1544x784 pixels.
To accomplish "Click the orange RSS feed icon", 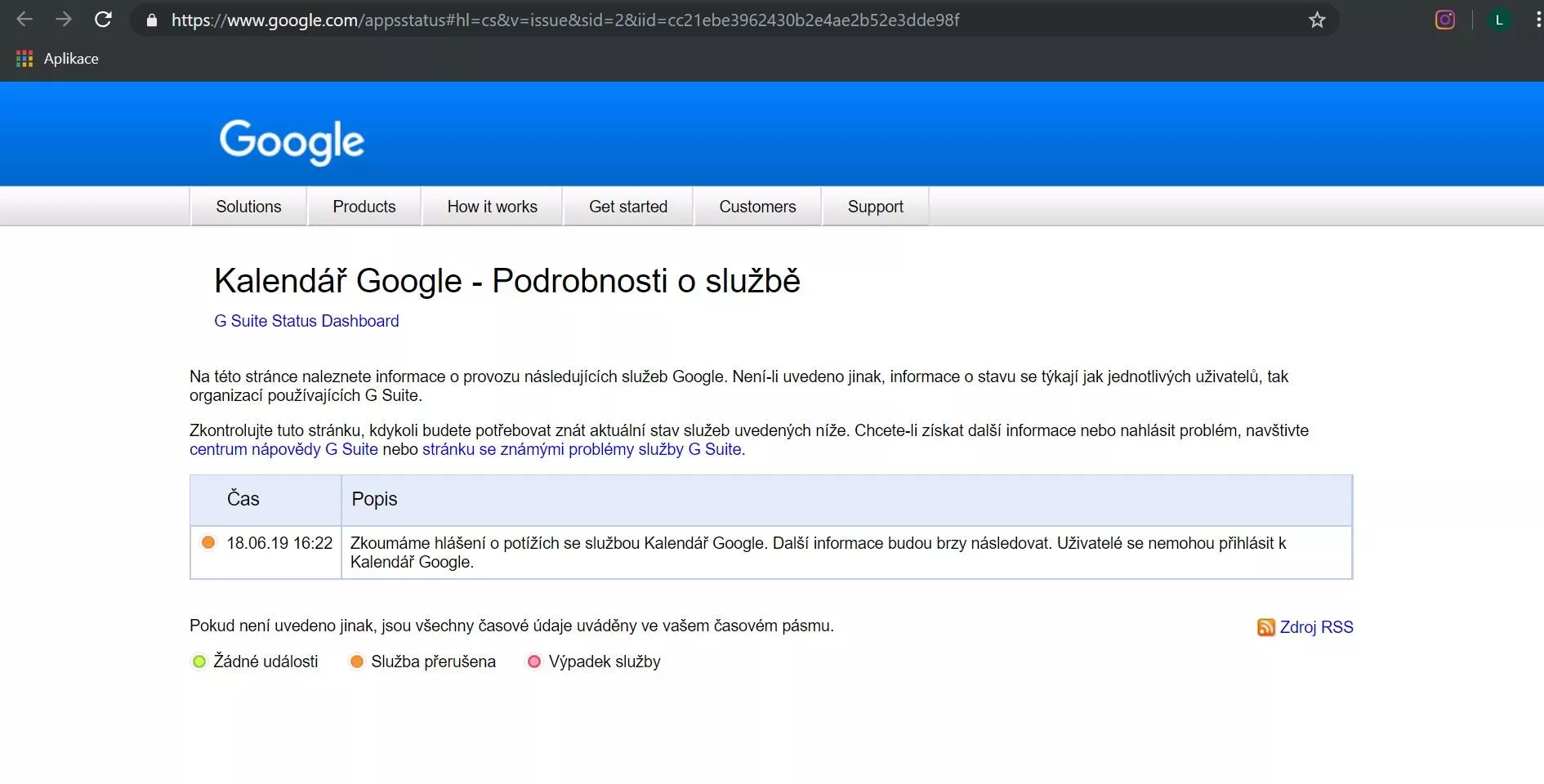I will pyautogui.click(x=1265, y=627).
